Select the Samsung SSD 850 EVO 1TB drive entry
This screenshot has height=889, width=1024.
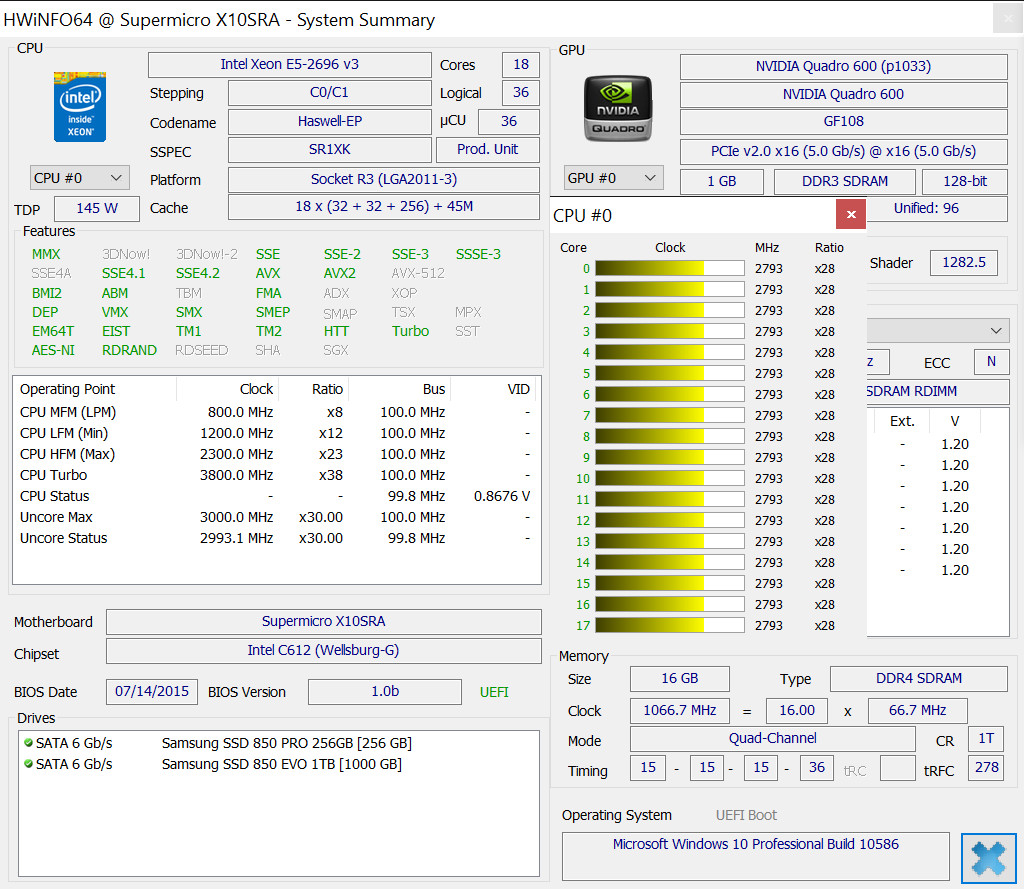281,764
